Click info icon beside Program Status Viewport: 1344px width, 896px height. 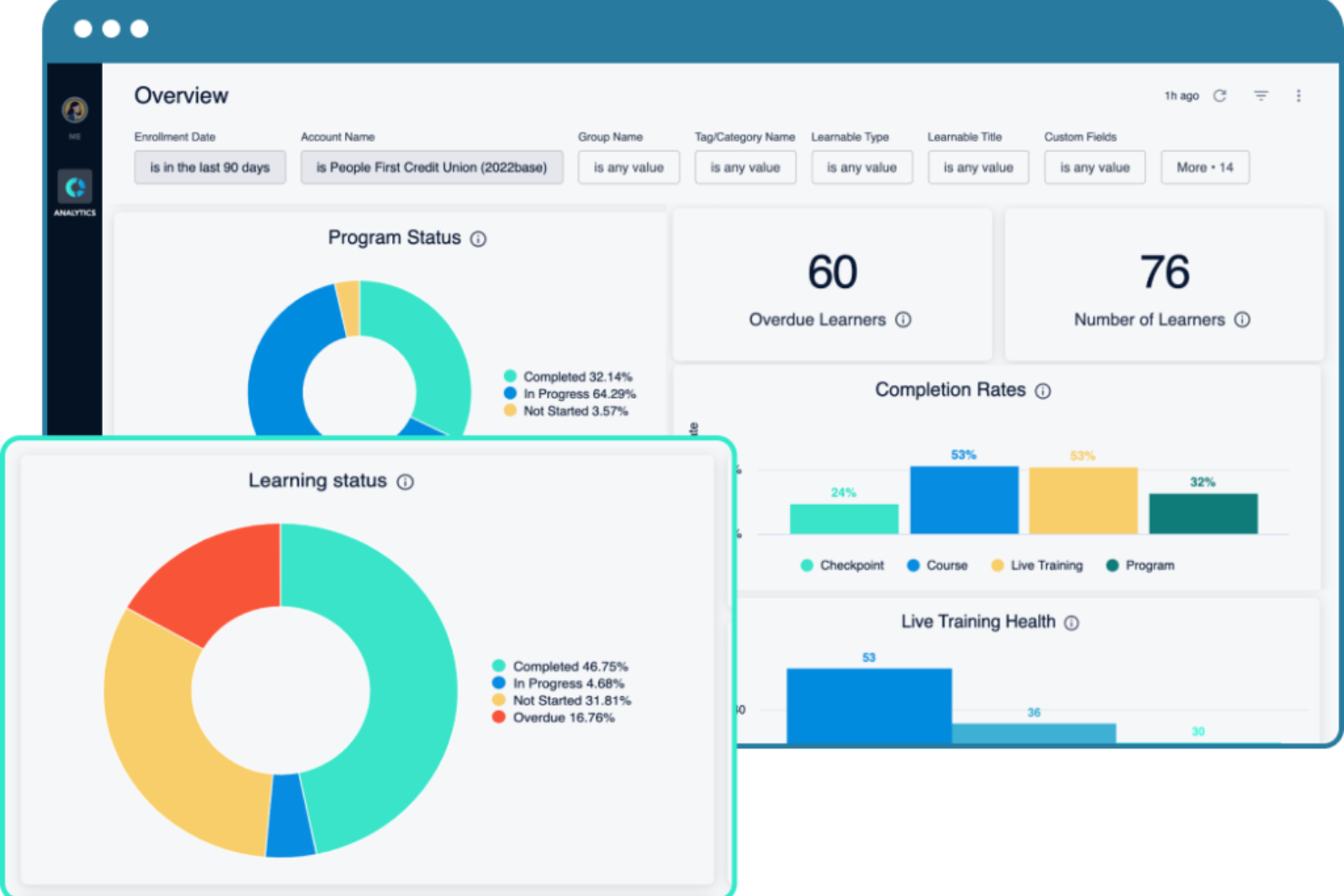point(479,239)
